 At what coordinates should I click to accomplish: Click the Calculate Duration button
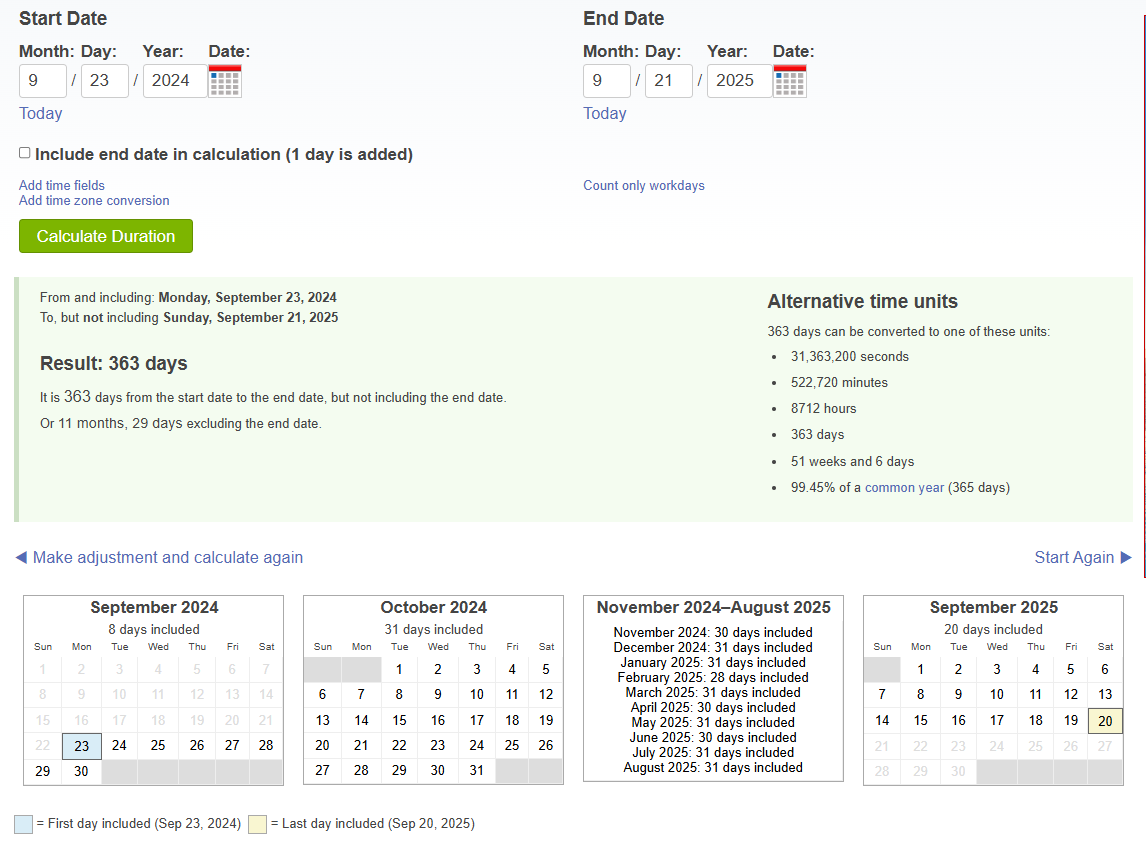(106, 236)
